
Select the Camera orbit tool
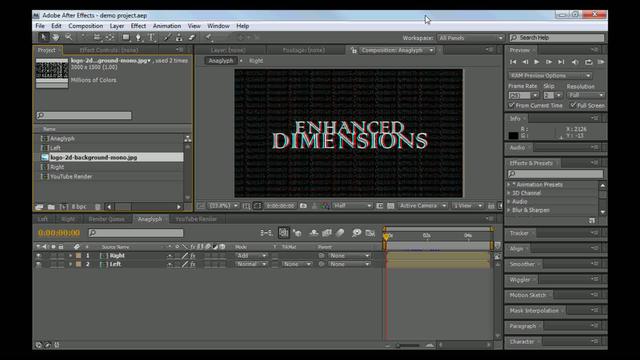coord(97,38)
